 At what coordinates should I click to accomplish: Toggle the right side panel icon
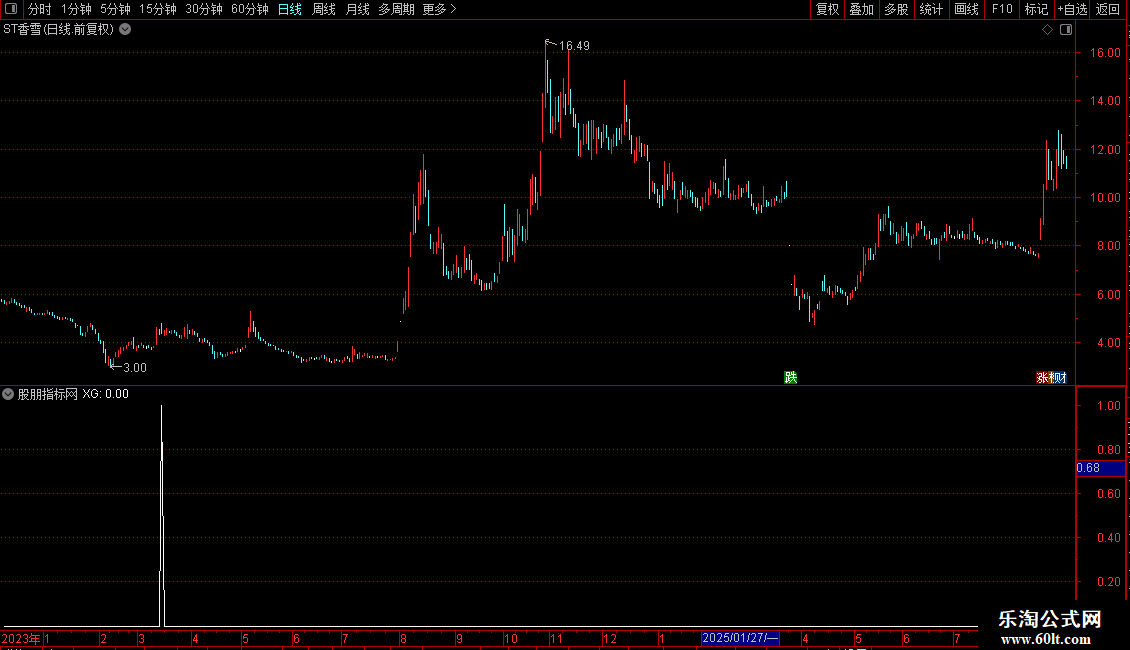(x=1066, y=30)
